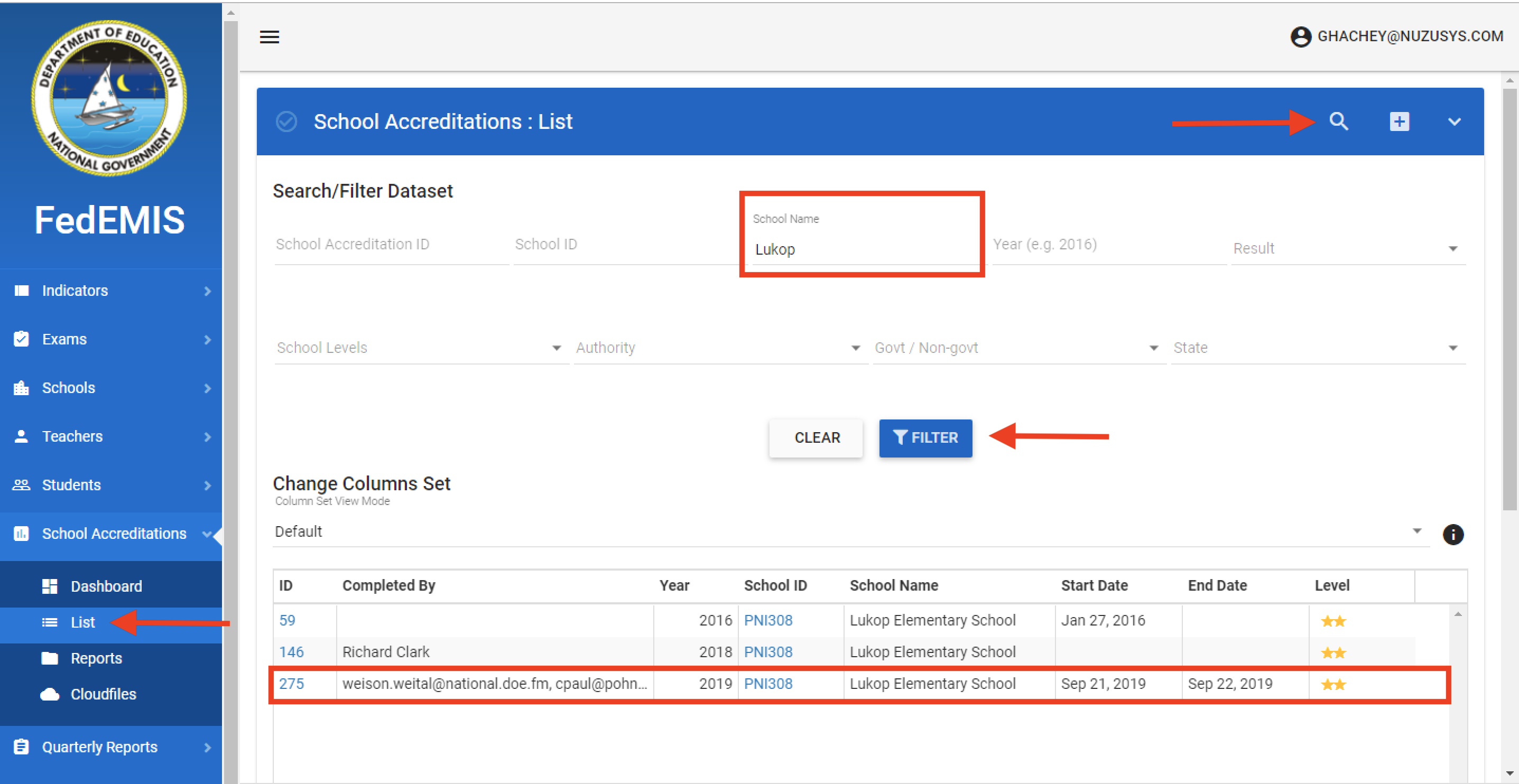Click the info icon beside Default column set
Viewport: 1519px width, 784px height.
(x=1453, y=534)
